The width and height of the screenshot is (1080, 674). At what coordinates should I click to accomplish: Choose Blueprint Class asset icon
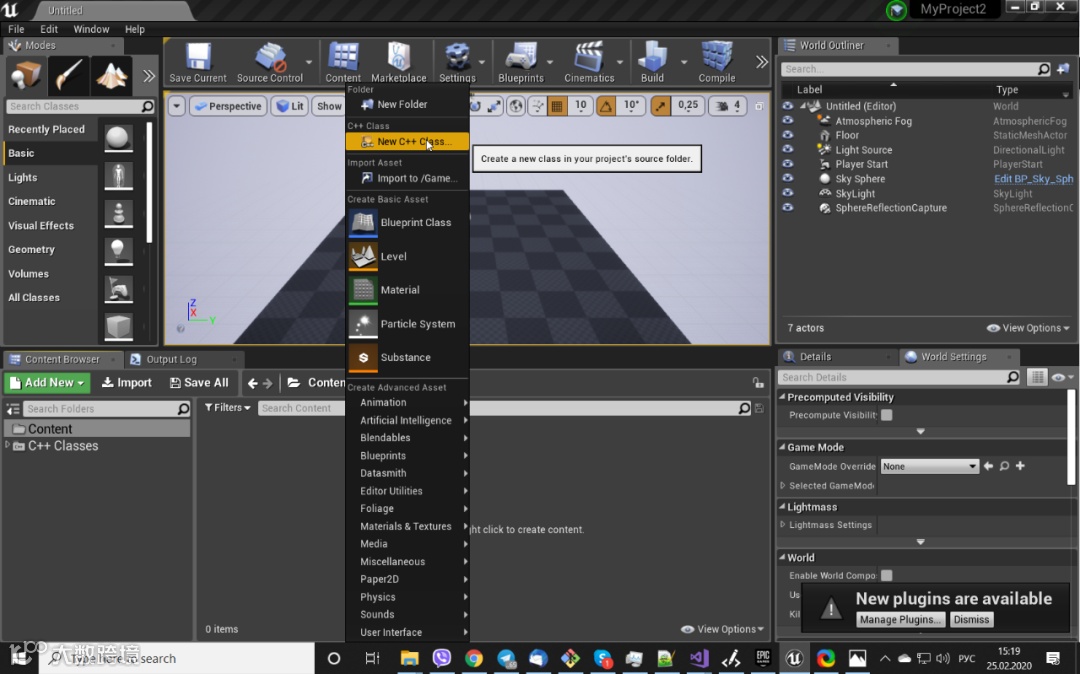pos(363,223)
